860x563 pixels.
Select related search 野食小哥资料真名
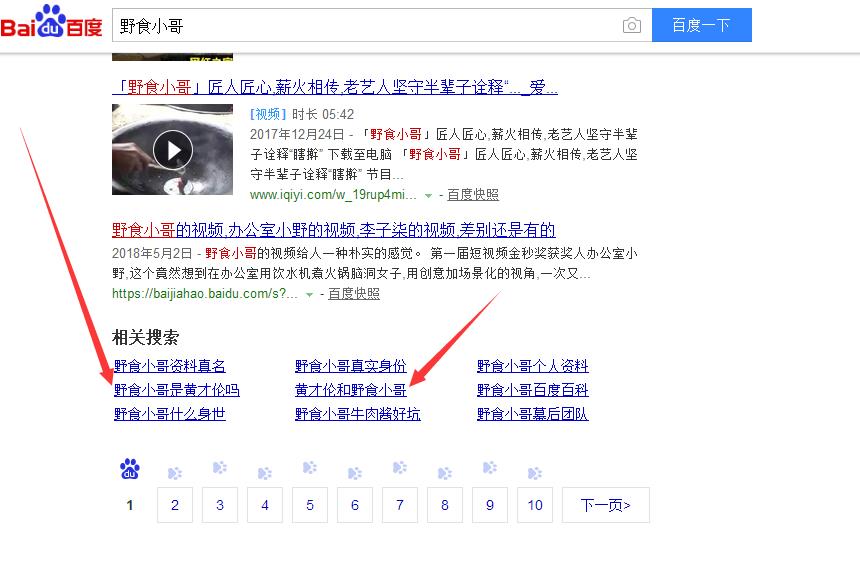(169, 366)
